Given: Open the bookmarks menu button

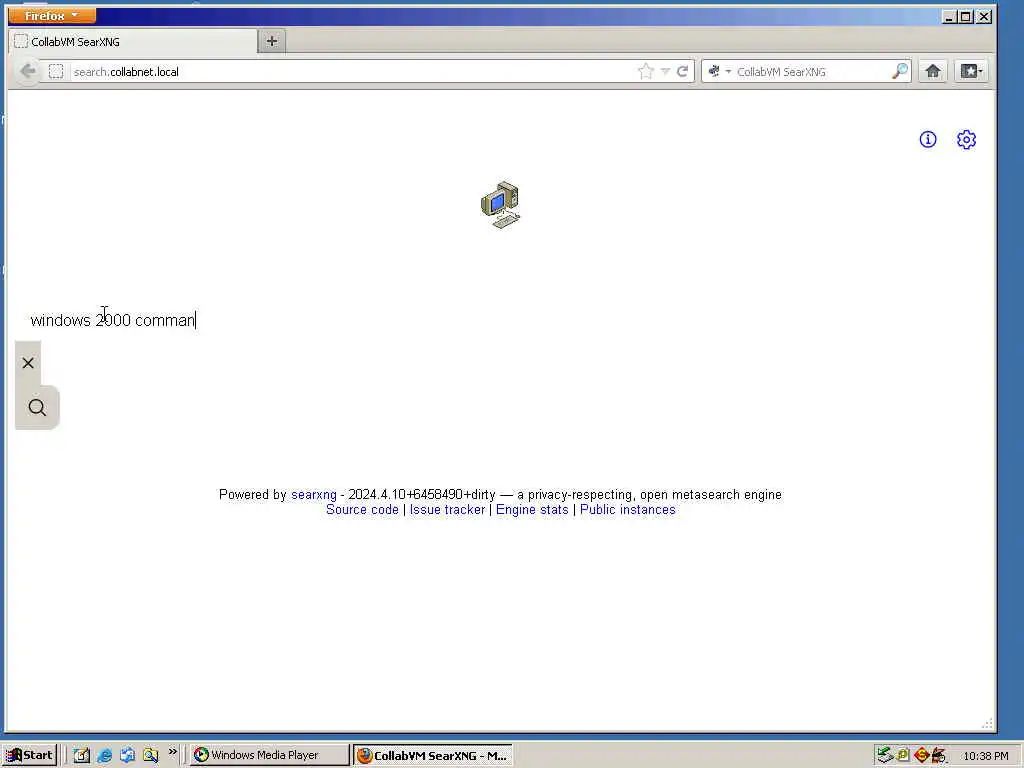Looking at the screenshot, I should click(971, 71).
